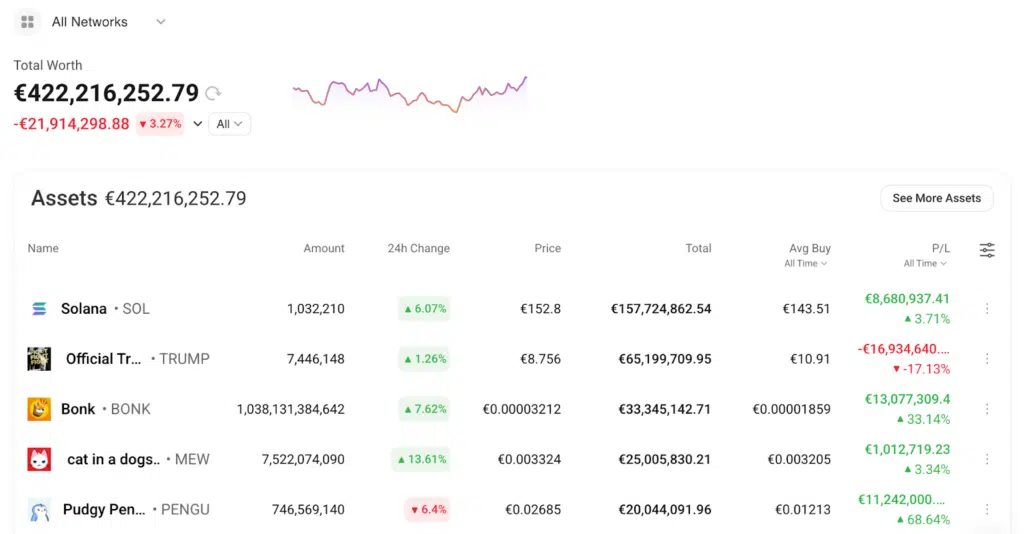Click the Solana coin logo
The width and height of the screenshot is (1024, 534).
39,309
